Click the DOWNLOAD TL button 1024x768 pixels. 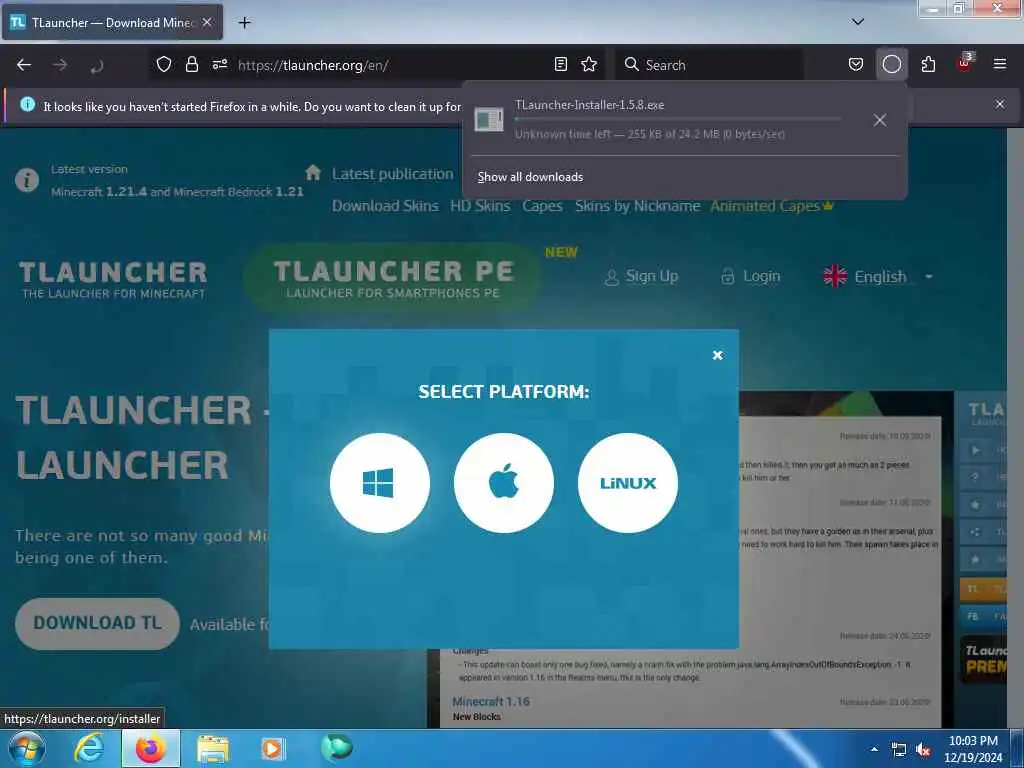[x=97, y=623]
